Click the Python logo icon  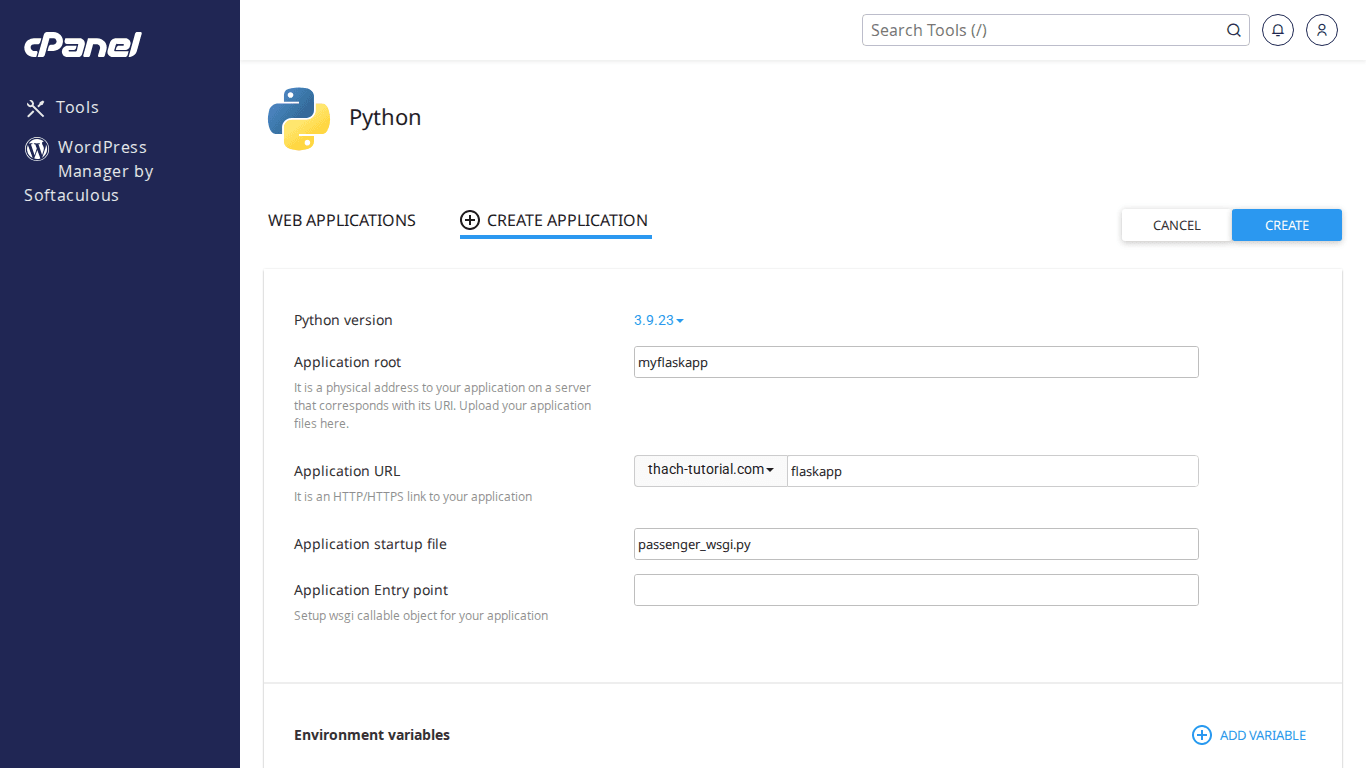(x=298, y=118)
